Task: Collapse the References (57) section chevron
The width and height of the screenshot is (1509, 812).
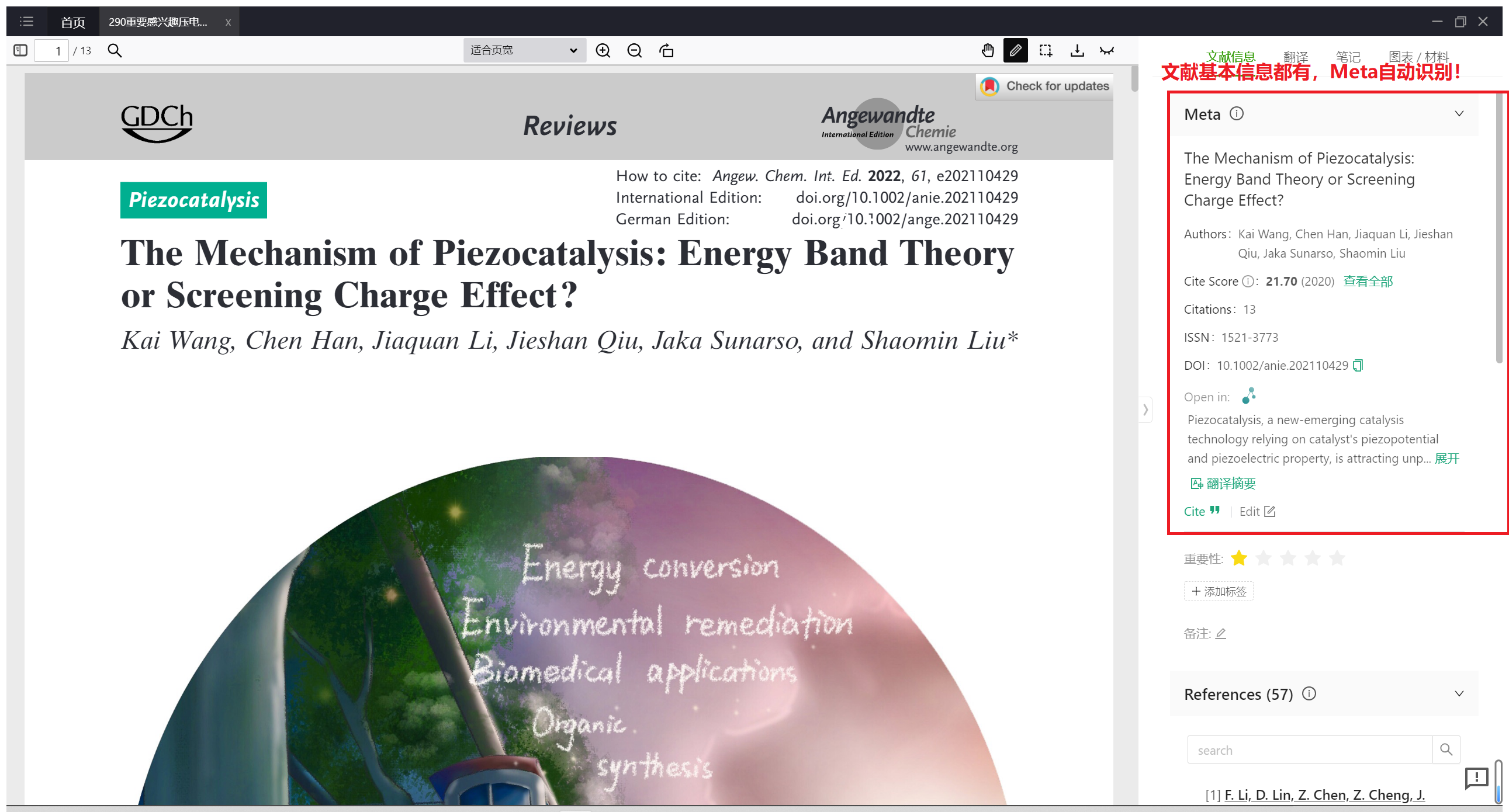Action: (x=1459, y=694)
